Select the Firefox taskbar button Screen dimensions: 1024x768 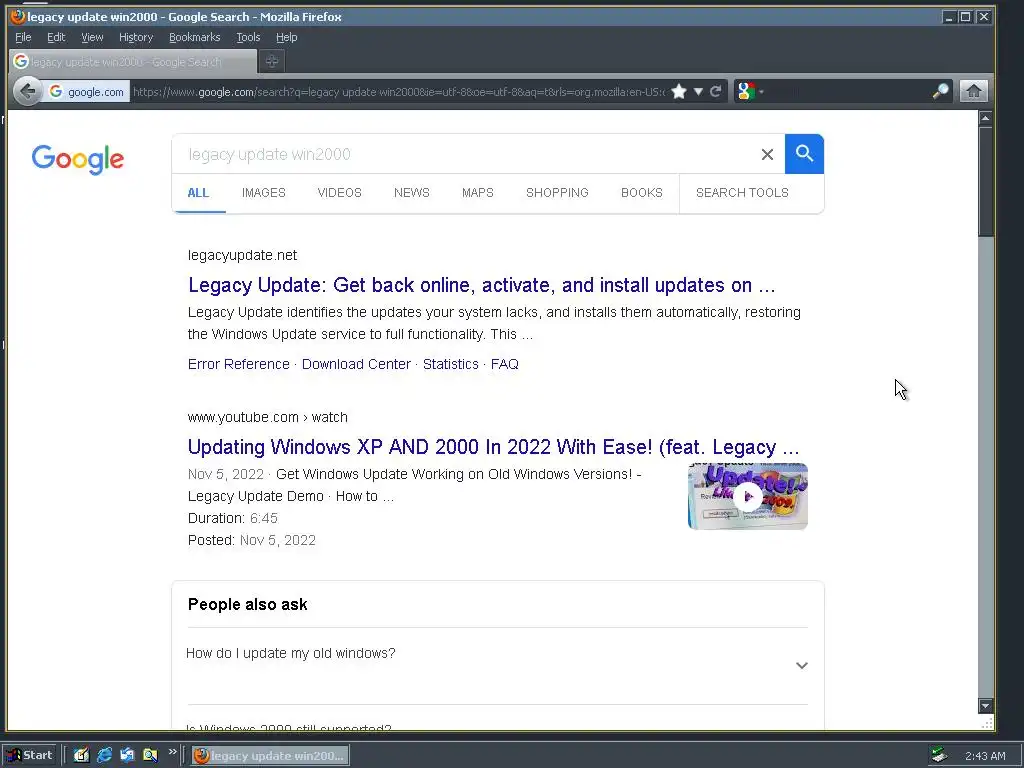coord(270,756)
